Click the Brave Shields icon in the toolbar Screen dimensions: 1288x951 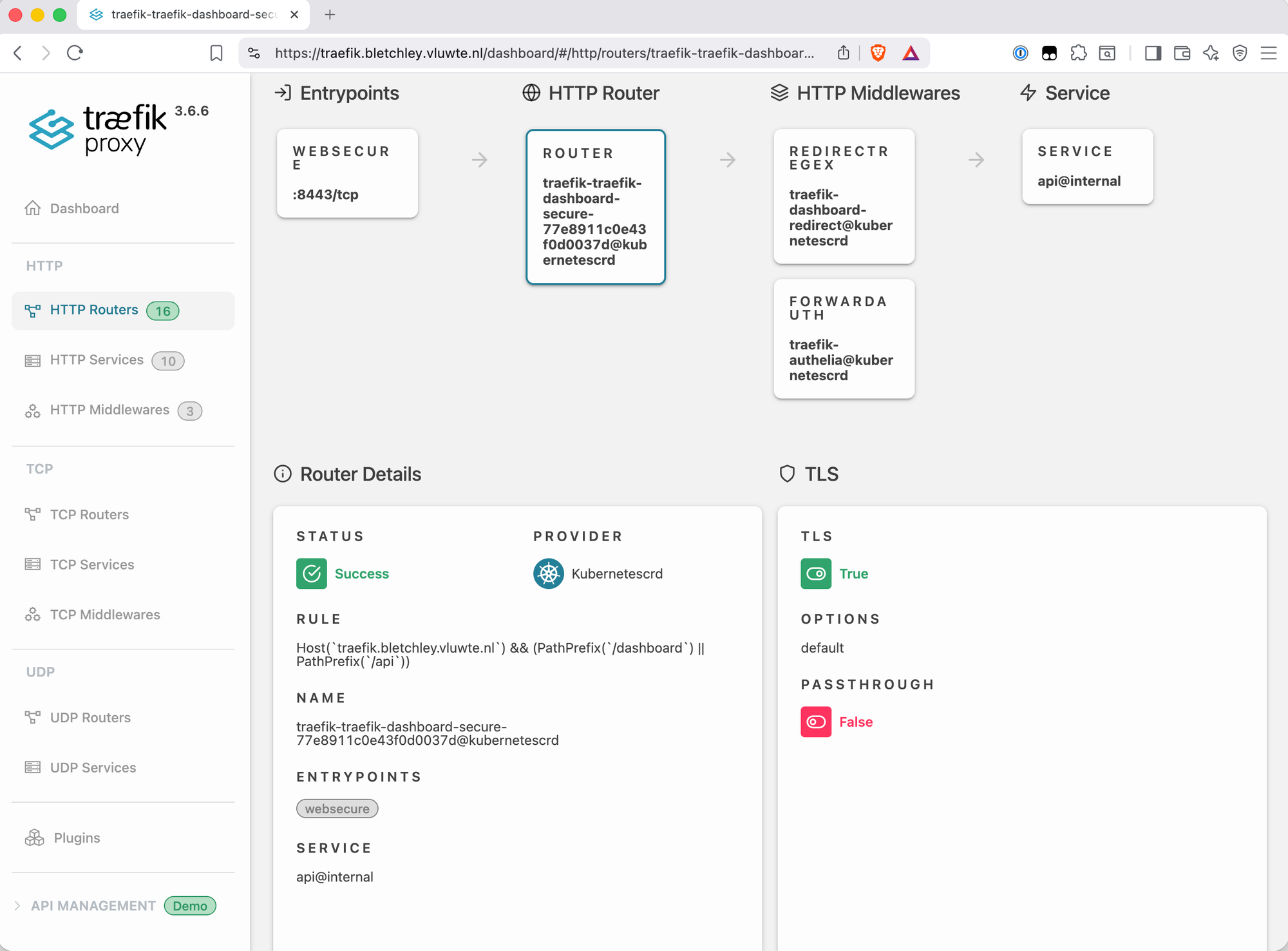click(x=877, y=53)
